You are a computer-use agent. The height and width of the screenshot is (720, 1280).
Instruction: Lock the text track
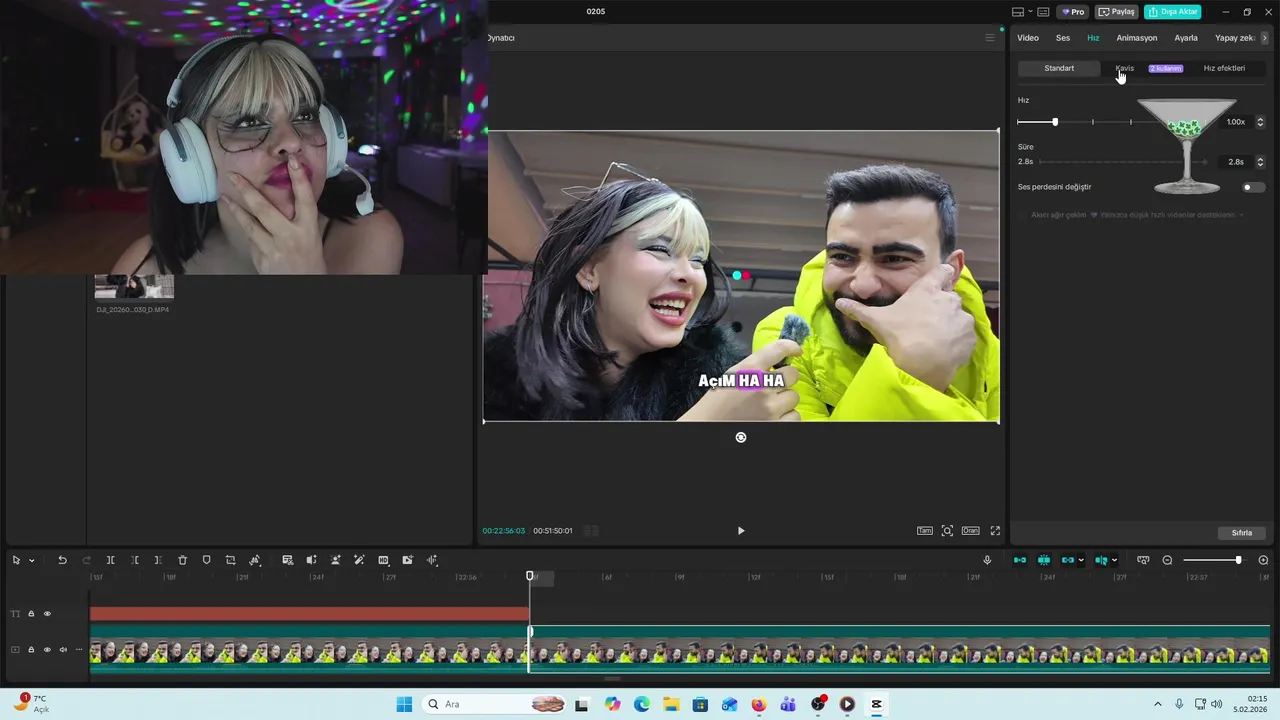click(x=31, y=614)
